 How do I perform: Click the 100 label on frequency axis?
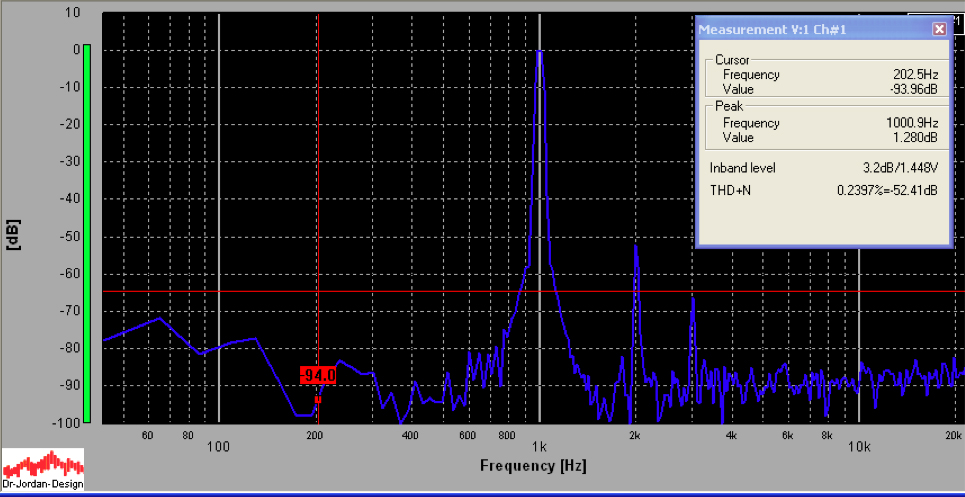tap(218, 446)
